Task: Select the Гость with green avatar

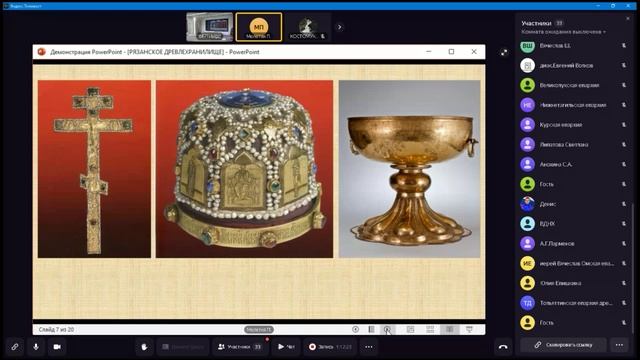Action: click(x=573, y=184)
